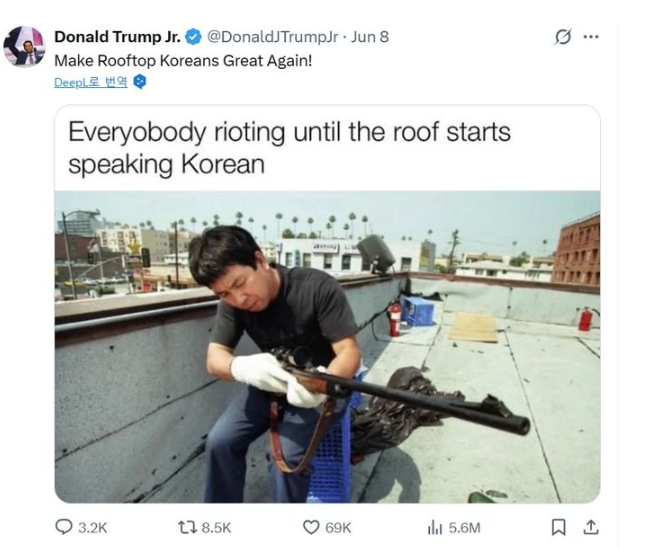Click the @DonaldJTrumpJr handle
This screenshot has width=665, height=549.
(272, 37)
